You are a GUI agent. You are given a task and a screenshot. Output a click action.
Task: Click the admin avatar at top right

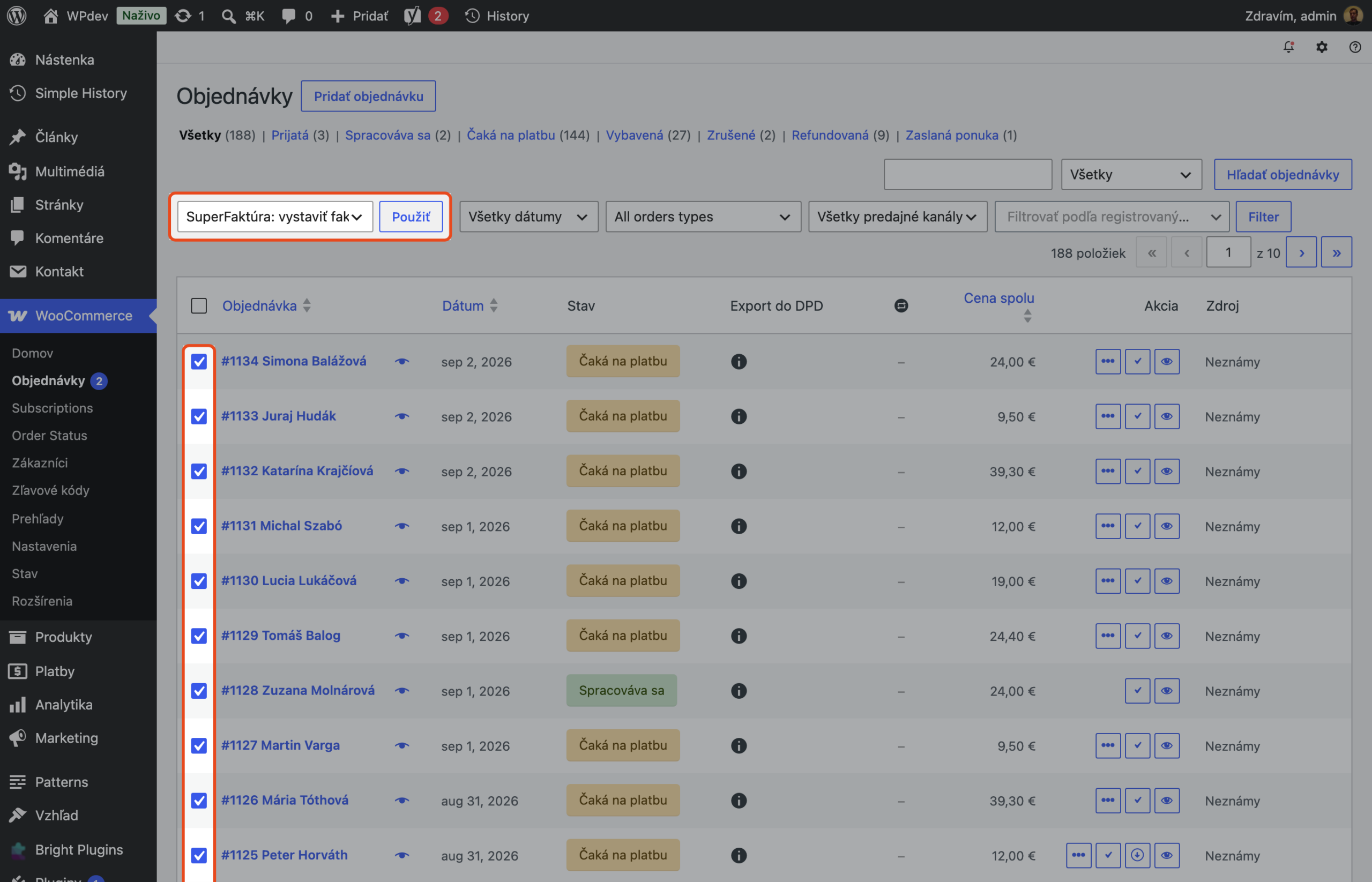[x=1353, y=16]
